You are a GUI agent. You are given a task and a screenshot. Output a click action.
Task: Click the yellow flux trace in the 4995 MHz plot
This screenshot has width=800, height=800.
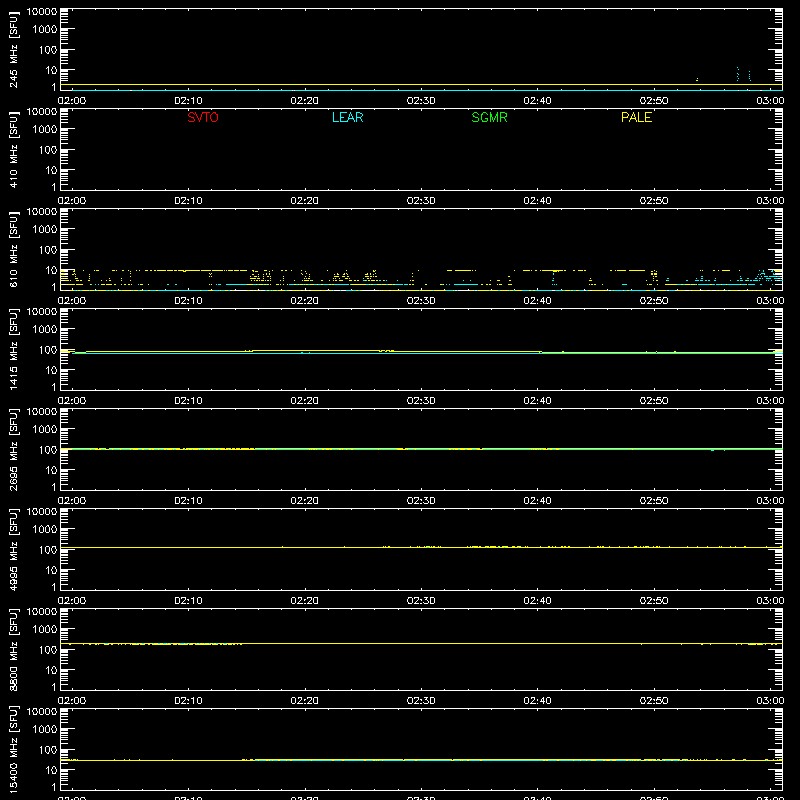point(421,547)
